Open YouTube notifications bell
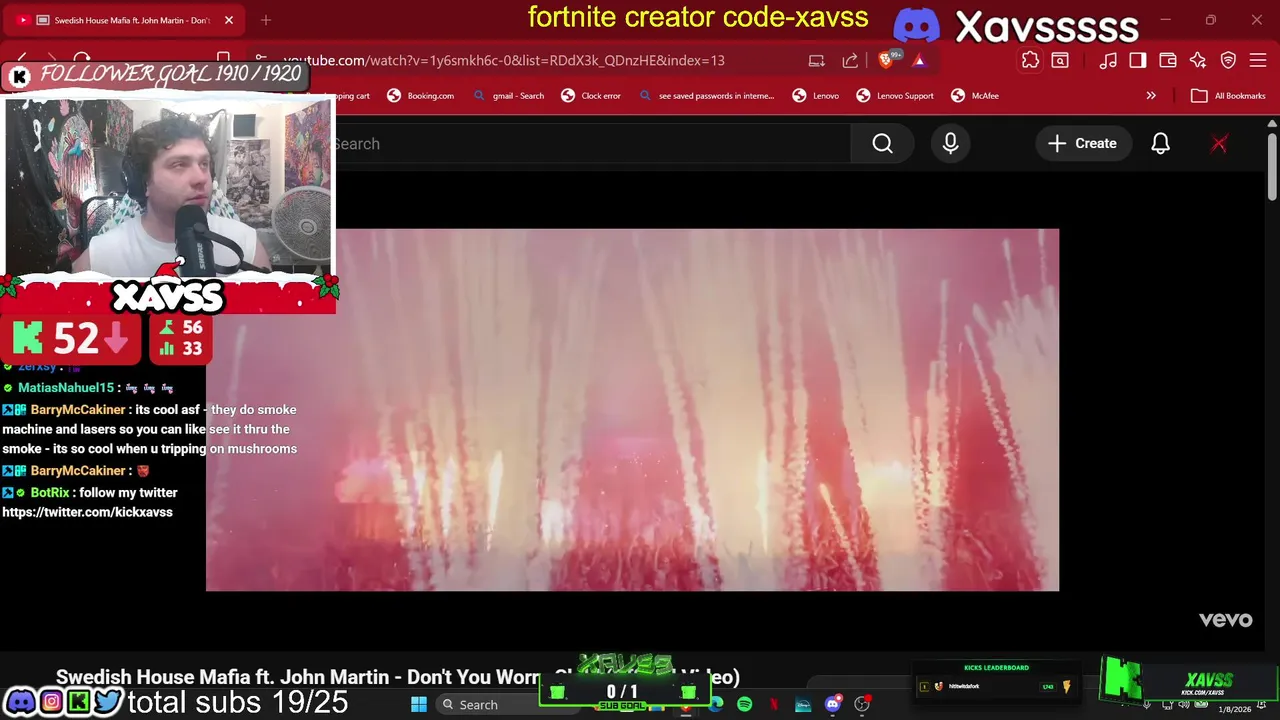The height and width of the screenshot is (720, 1280). (x=1160, y=144)
